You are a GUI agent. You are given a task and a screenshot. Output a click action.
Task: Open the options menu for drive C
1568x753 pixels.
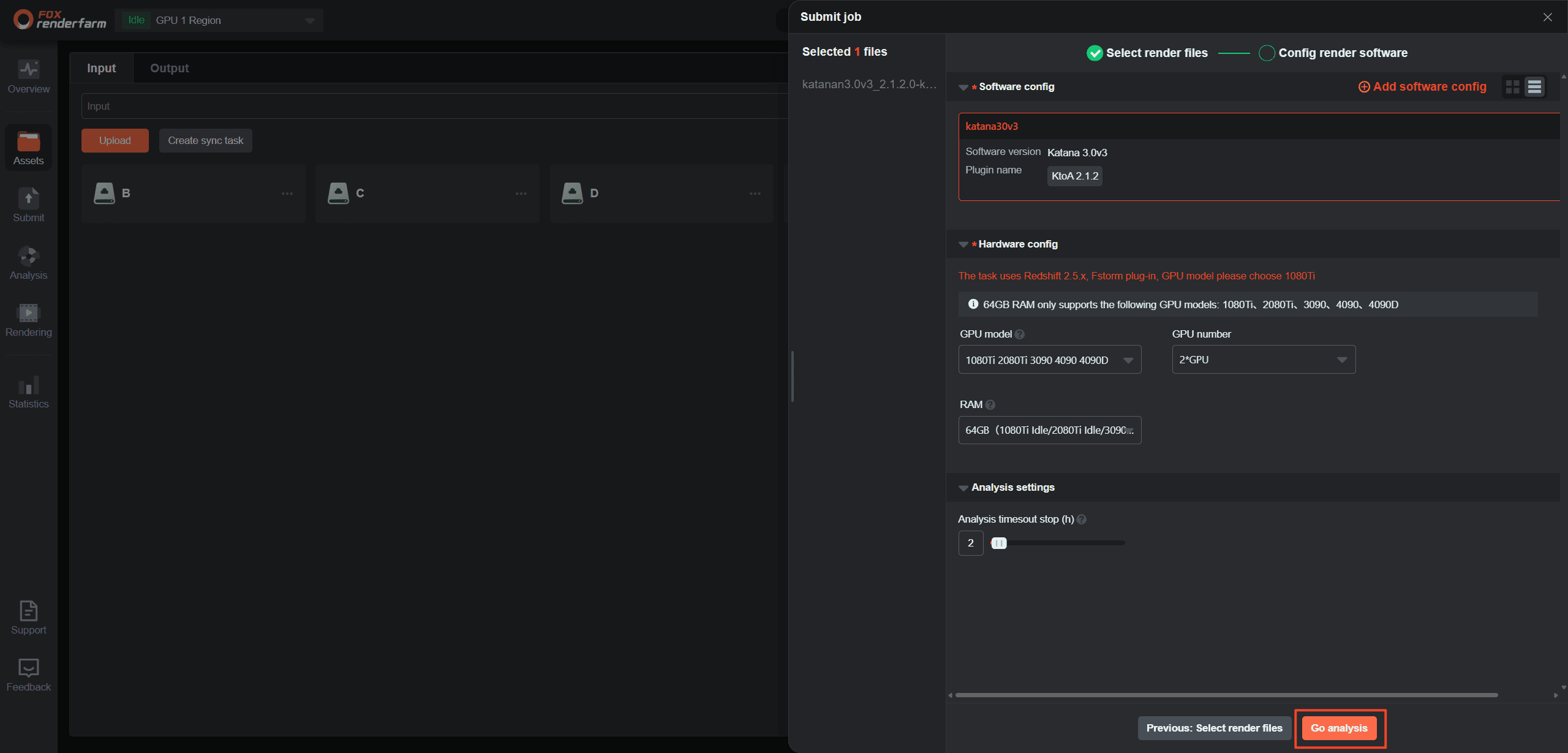coord(521,194)
